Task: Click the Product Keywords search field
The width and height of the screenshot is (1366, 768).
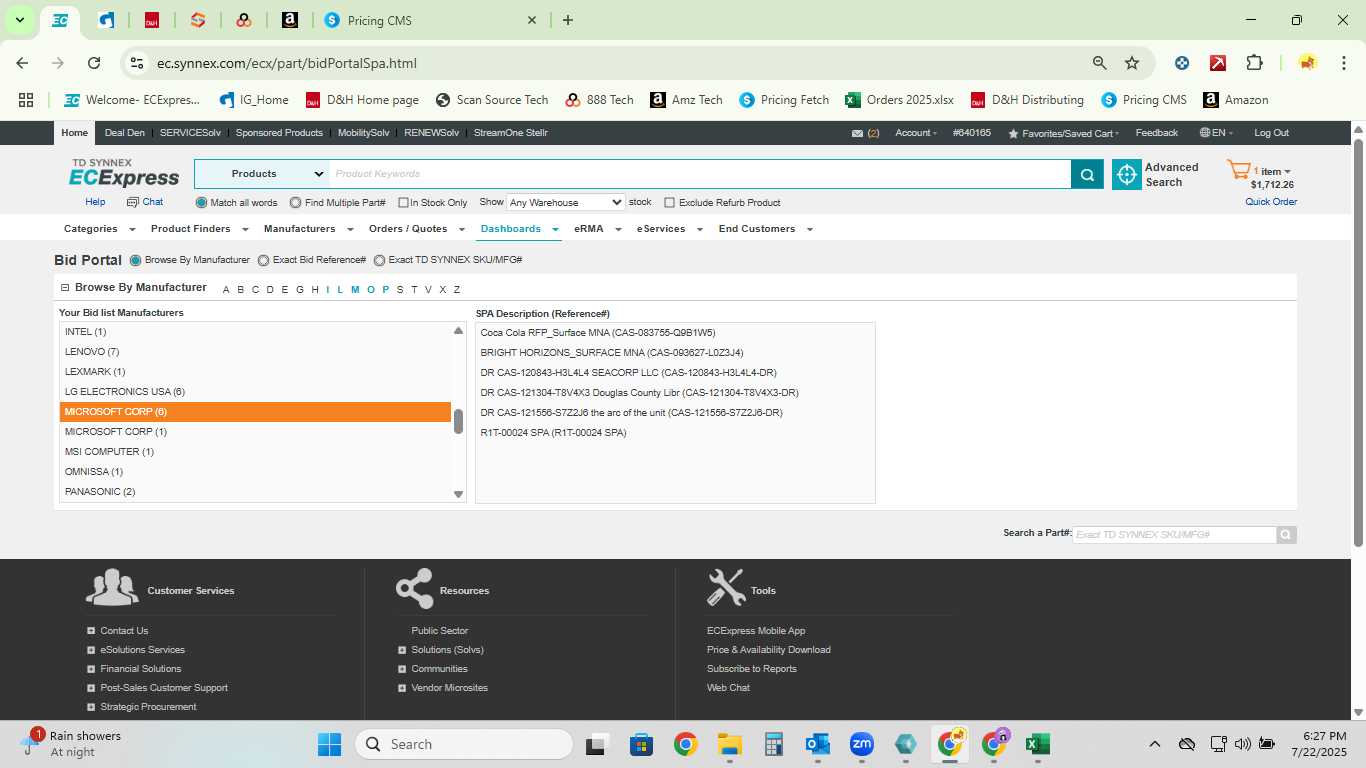Action: (700, 174)
